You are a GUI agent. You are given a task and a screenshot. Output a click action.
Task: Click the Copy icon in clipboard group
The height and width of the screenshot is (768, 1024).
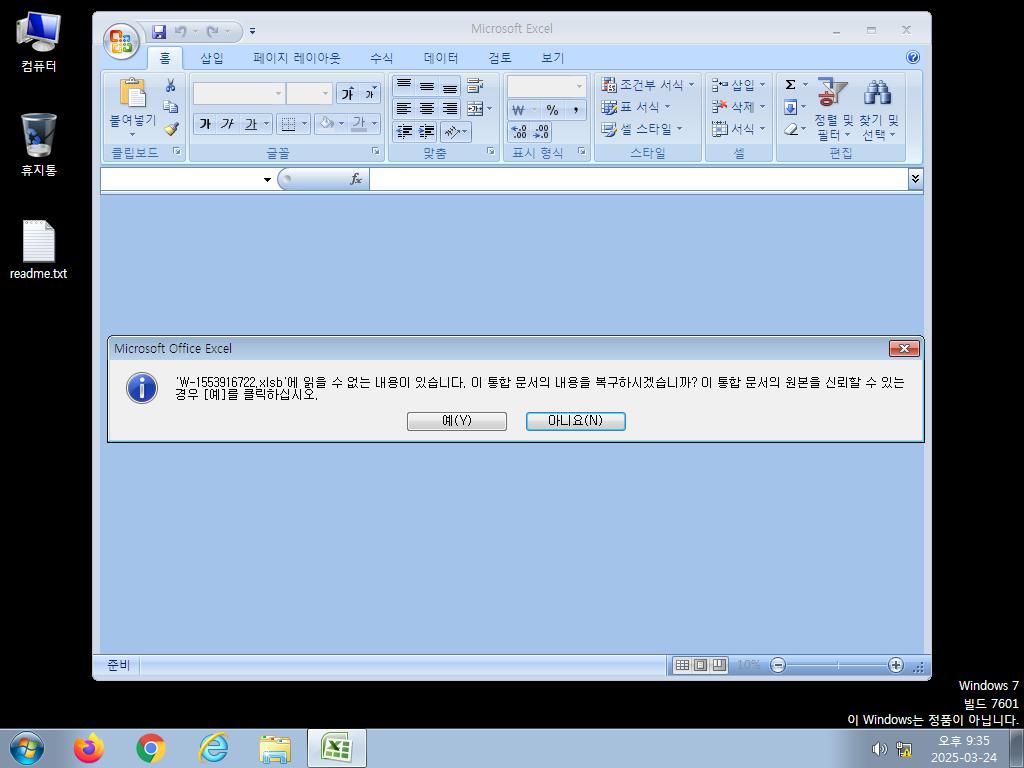pyautogui.click(x=170, y=106)
